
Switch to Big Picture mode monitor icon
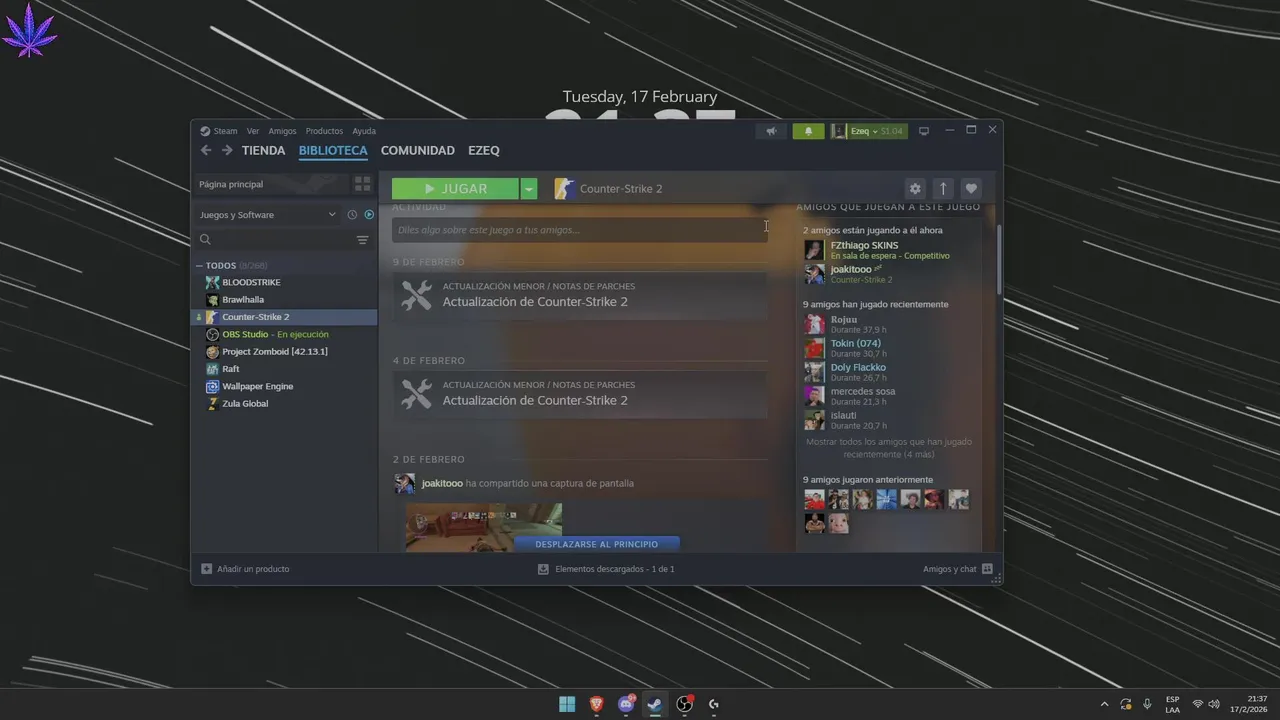(x=924, y=131)
